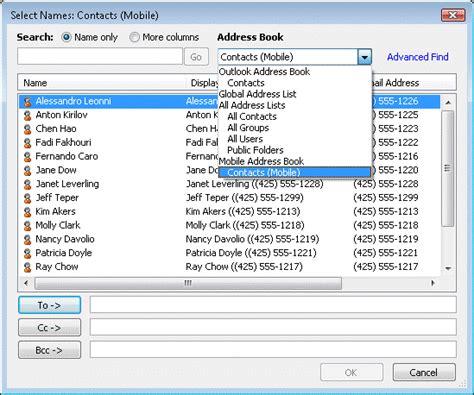Screen dimensions: 474x395
Task: Open the Advanced Find link
Action: point(417,57)
